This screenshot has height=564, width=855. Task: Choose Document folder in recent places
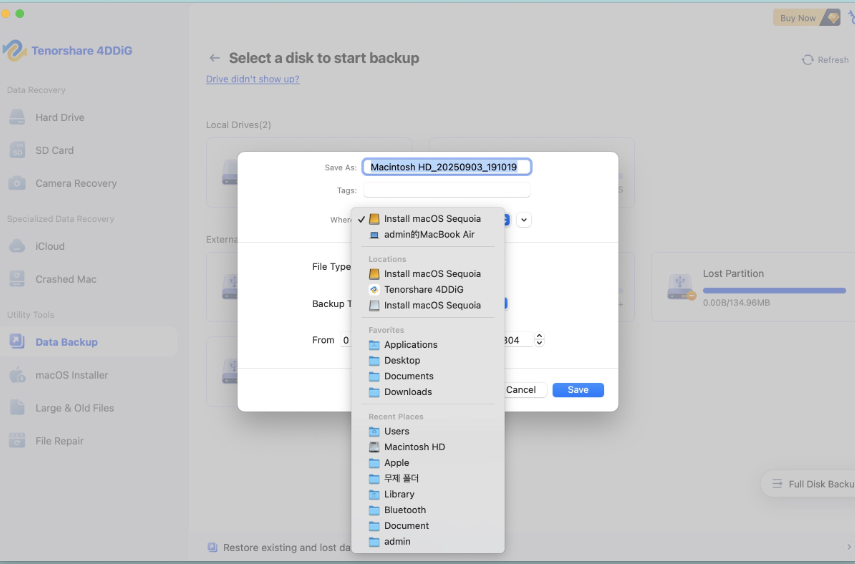pos(428,525)
